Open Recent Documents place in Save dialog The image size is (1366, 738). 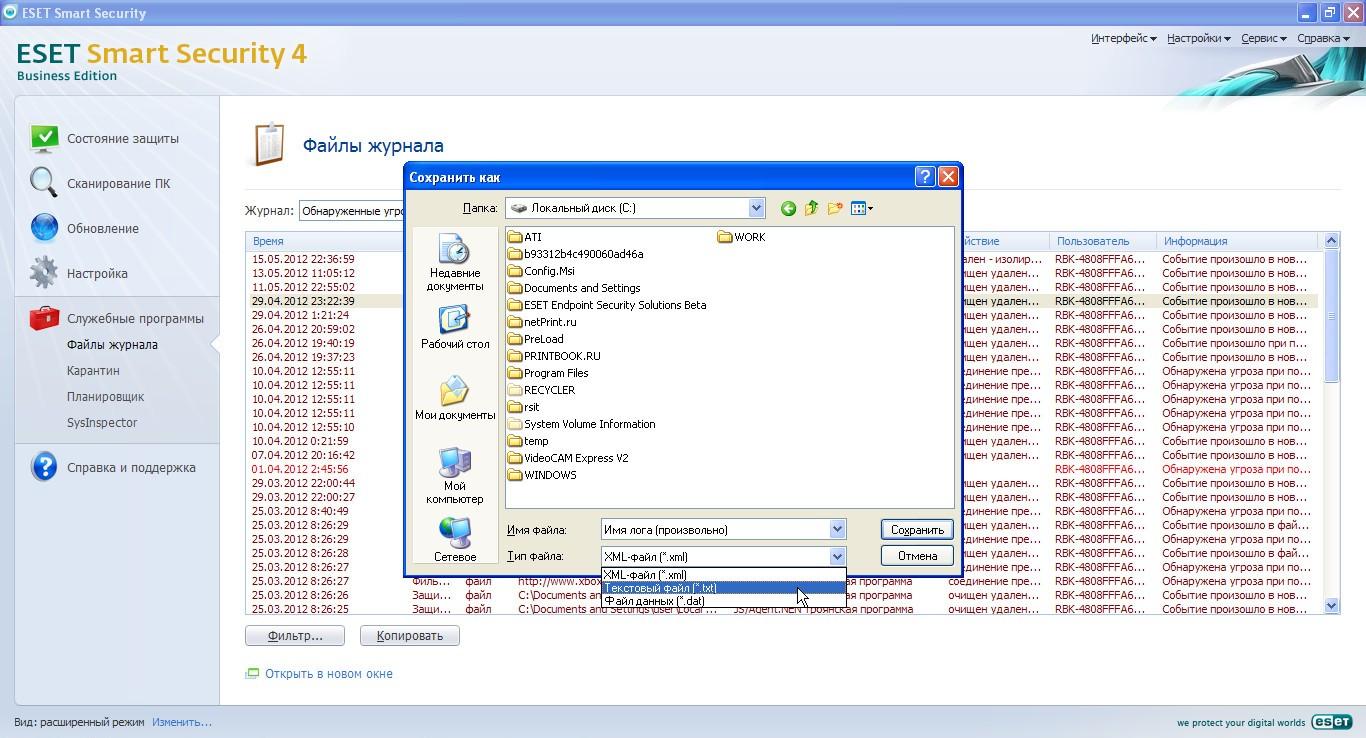coord(455,264)
